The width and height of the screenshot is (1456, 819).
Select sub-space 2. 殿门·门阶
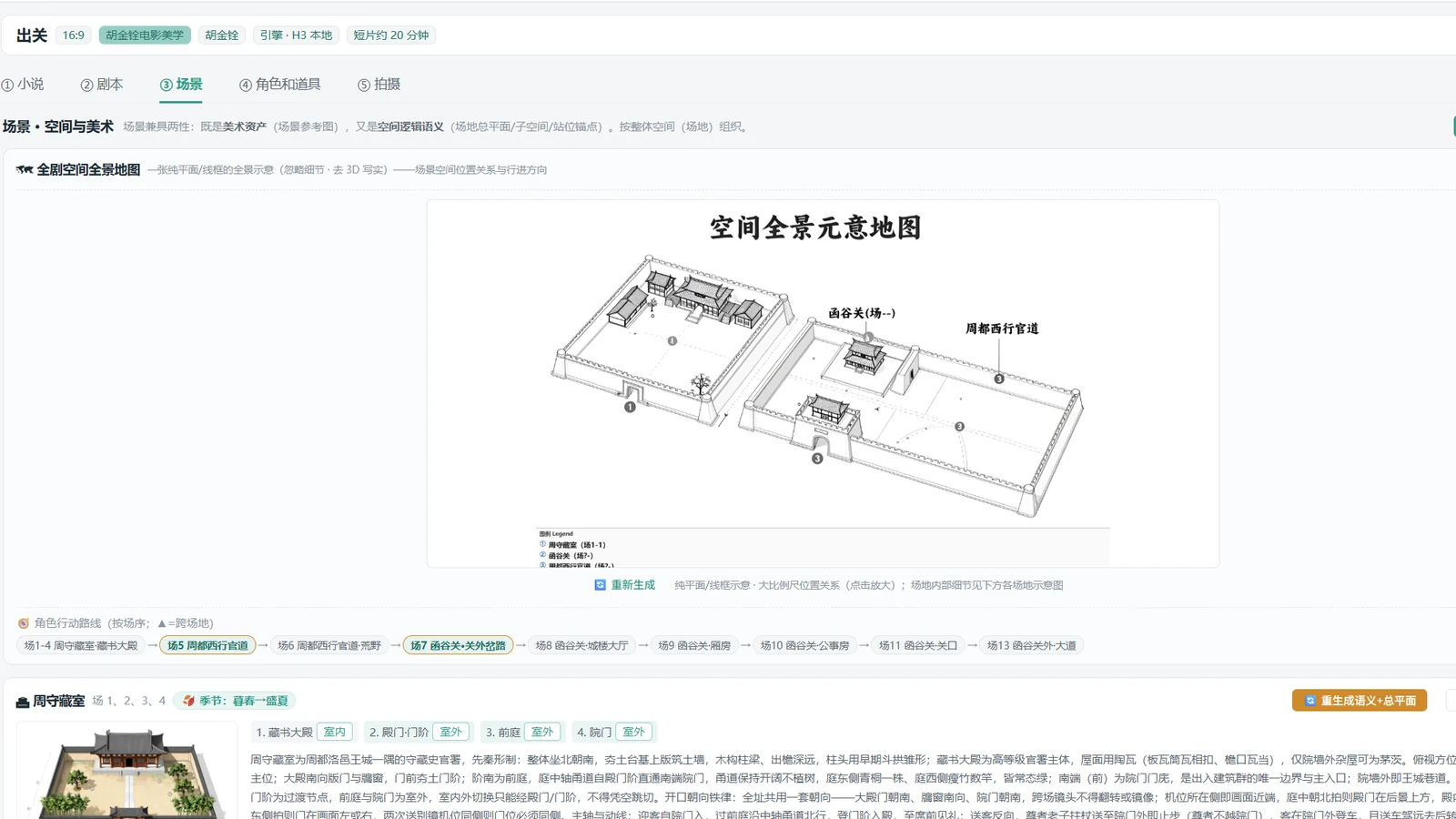(417, 732)
